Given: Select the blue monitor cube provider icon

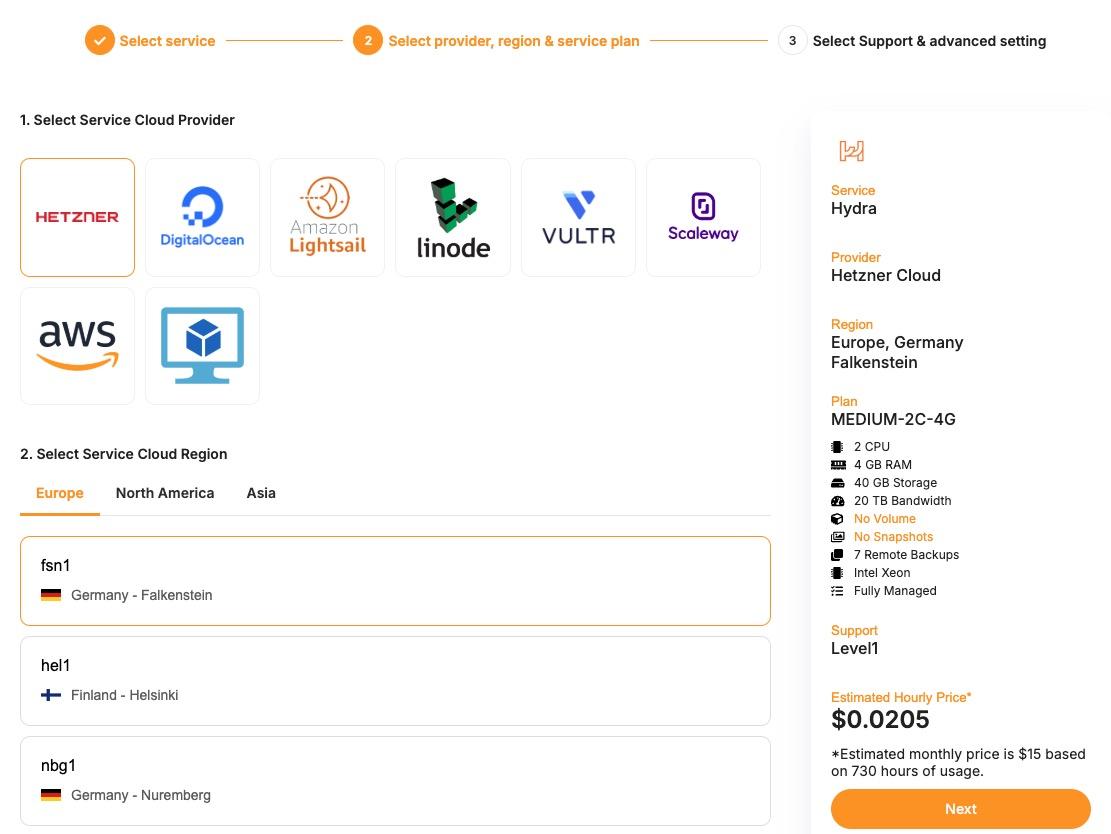Looking at the screenshot, I should [202, 346].
